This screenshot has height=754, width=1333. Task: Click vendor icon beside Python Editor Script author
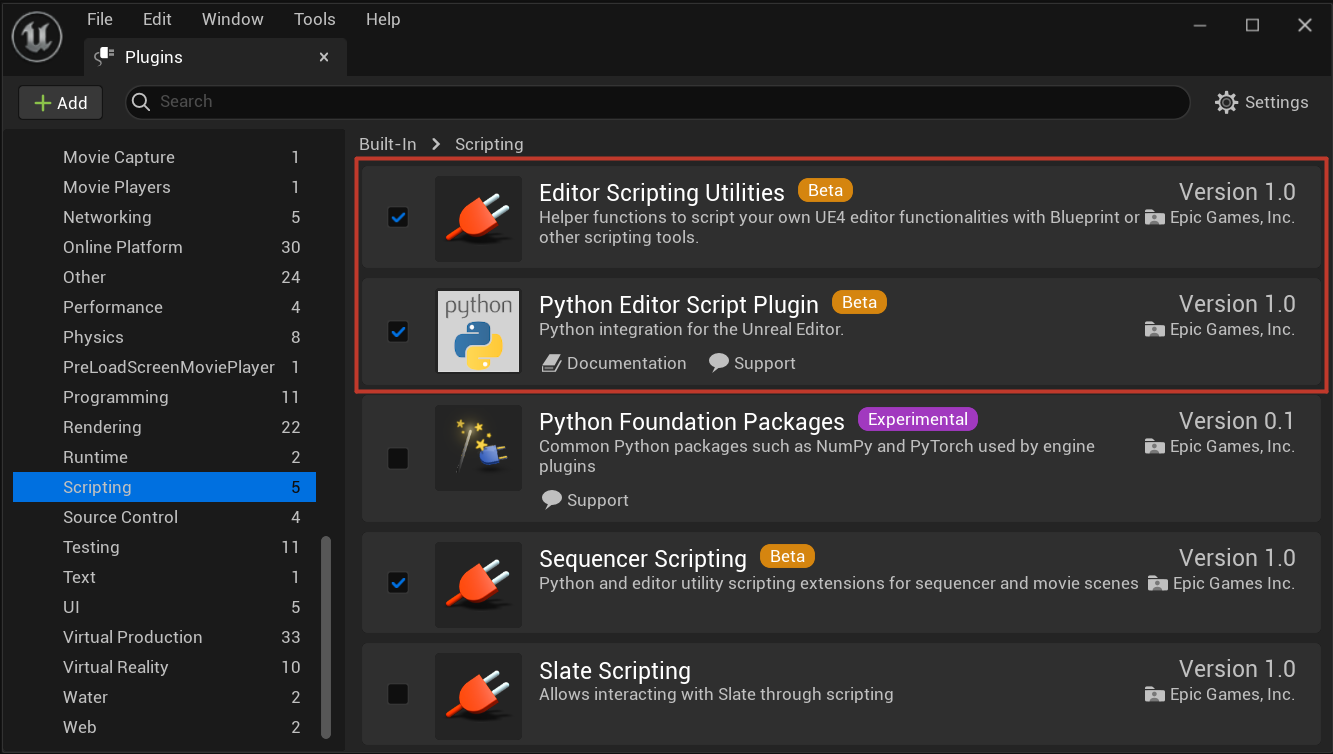point(1155,329)
